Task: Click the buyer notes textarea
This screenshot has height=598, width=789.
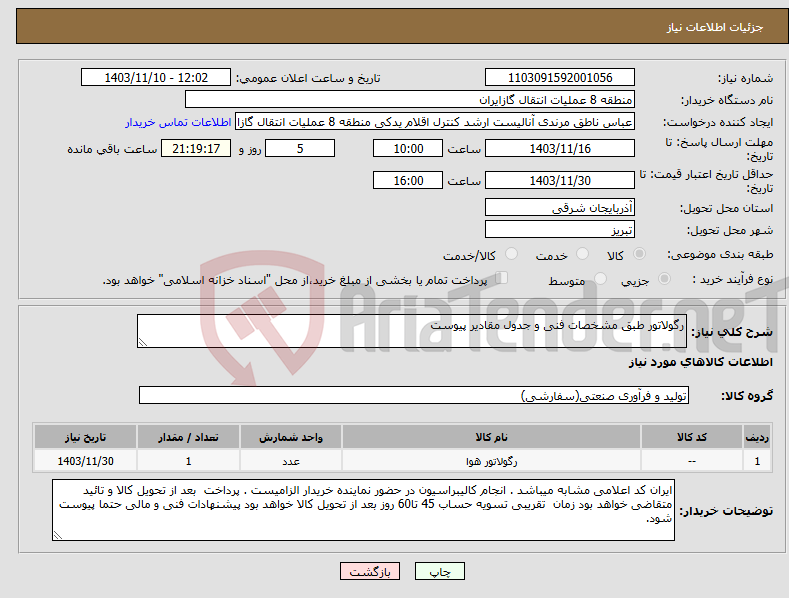Action: pyautogui.click(x=363, y=510)
